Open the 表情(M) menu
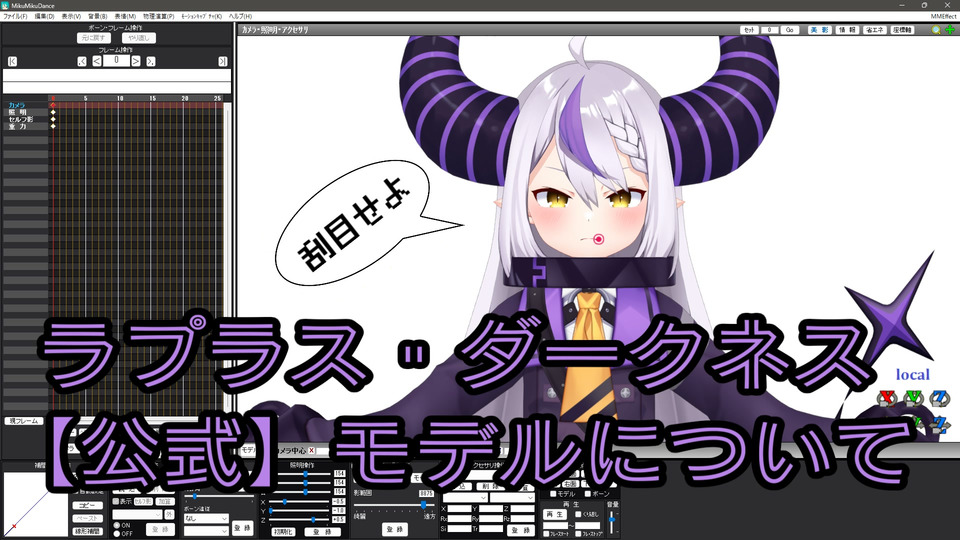 click(125, 17)
